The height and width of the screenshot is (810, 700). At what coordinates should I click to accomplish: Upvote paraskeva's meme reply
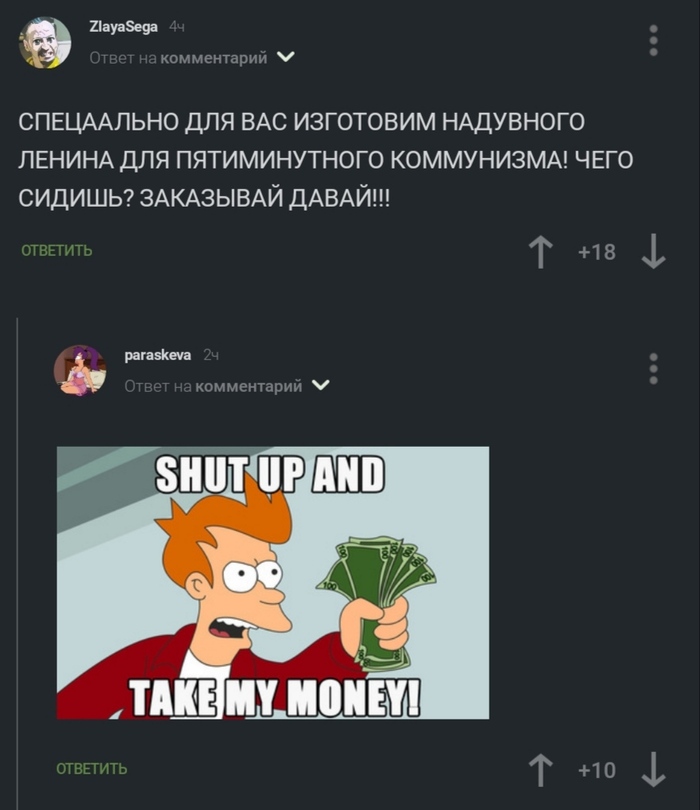coord(540,770)
